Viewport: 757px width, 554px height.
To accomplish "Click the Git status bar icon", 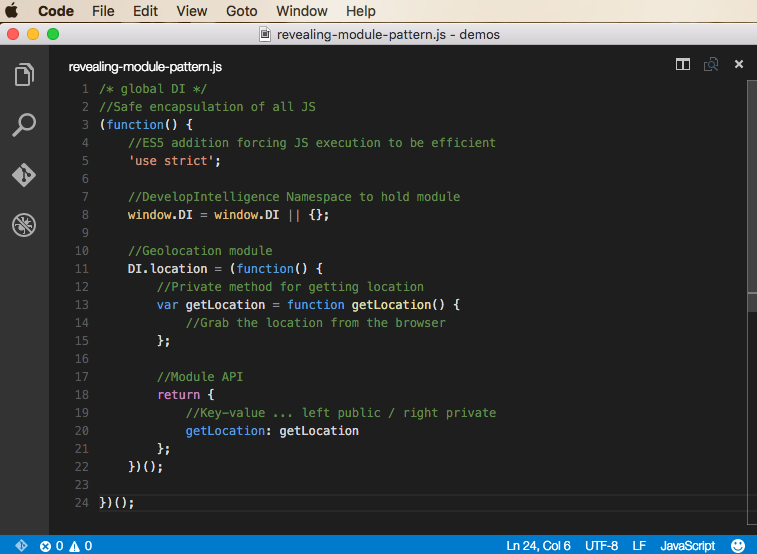I will [x=21, y=546].
